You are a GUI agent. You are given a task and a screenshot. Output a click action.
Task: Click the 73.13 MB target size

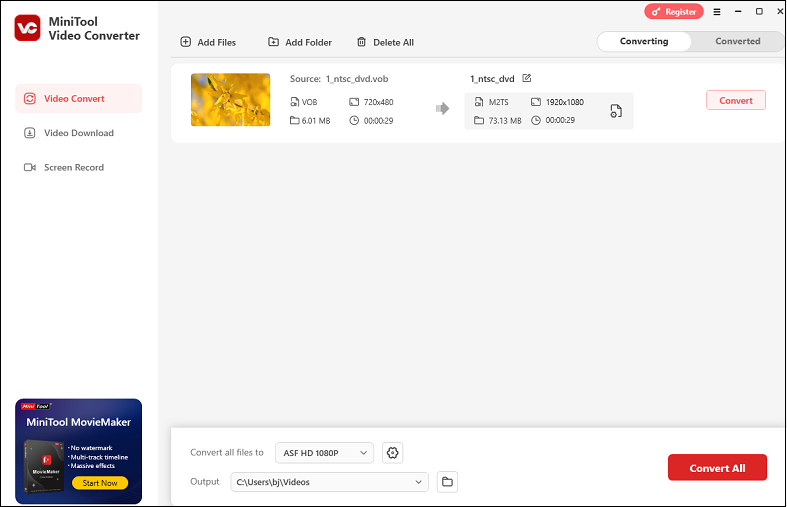pyautogui.click(x=505, y=120)
